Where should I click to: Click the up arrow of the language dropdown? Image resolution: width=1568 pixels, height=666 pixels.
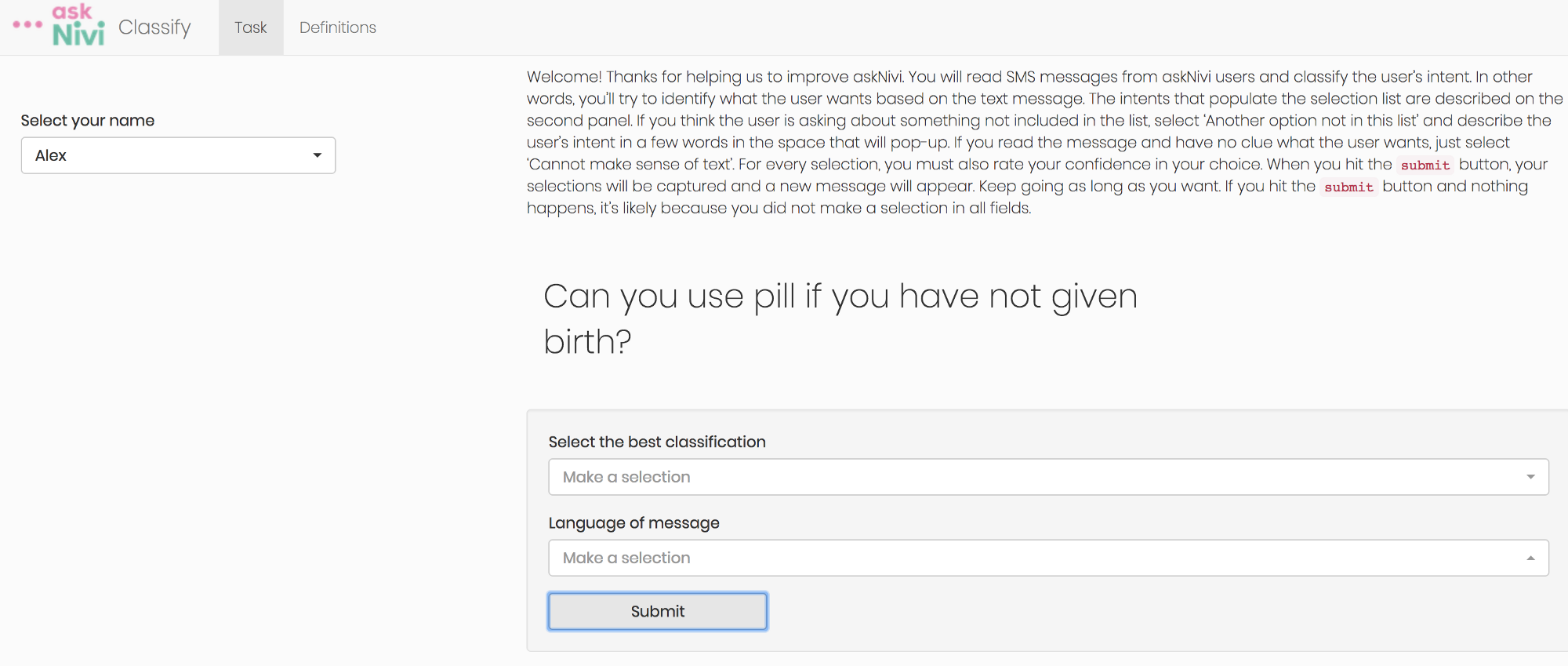pos(1530,558)
